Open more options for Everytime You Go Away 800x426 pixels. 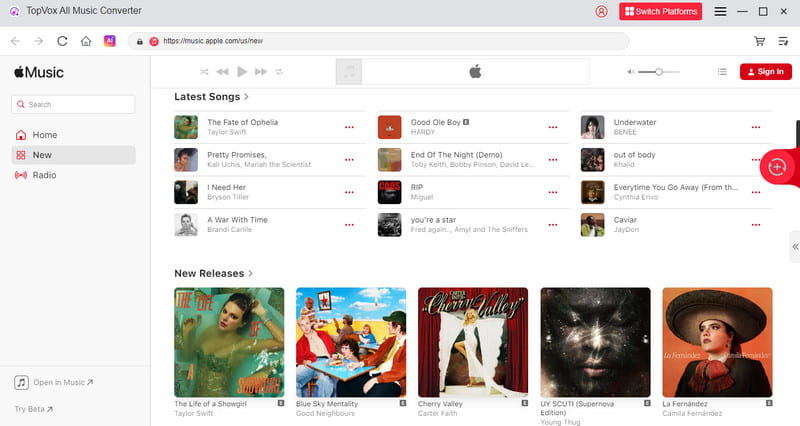(x=756, y=192)
